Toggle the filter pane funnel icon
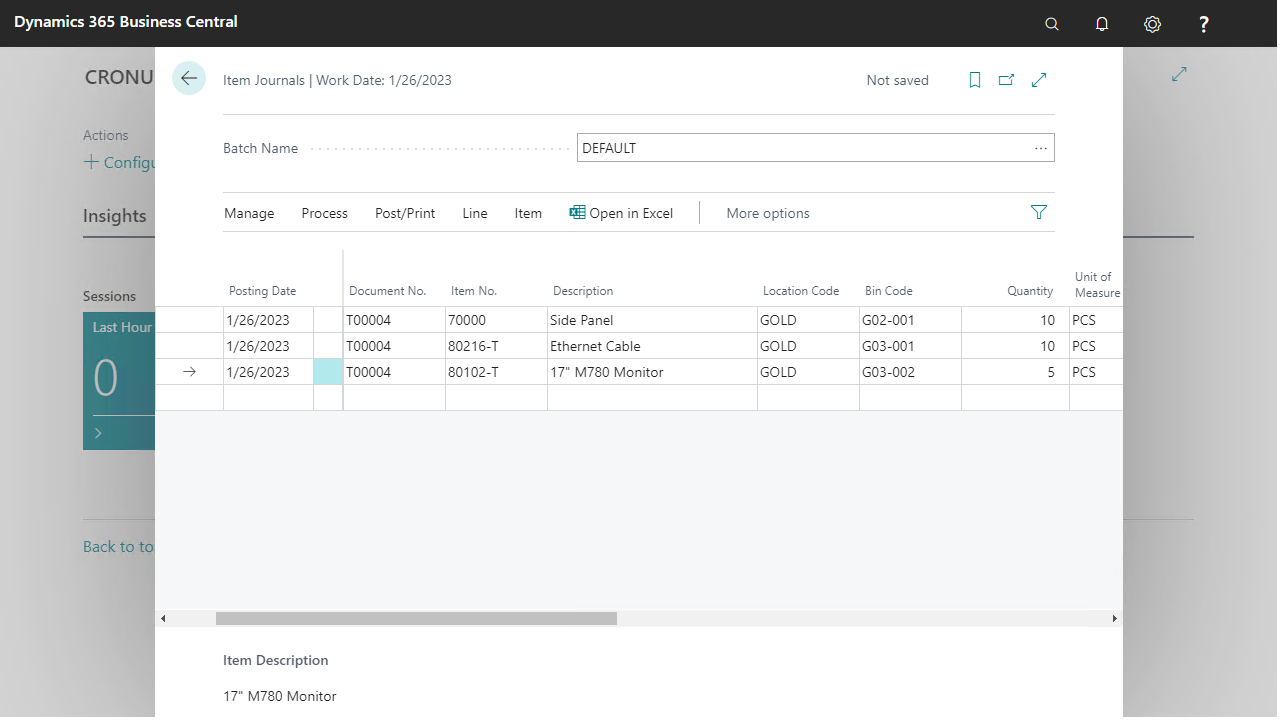 (1039, 212)
